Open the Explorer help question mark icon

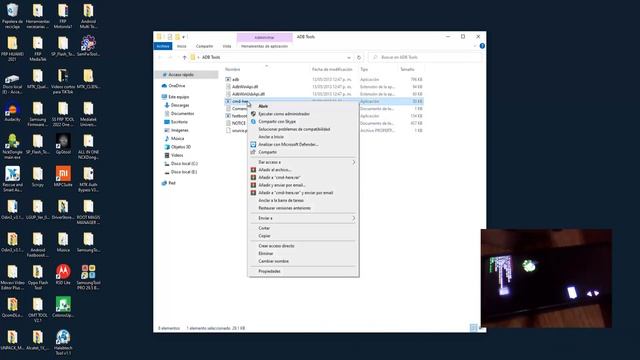coord(482,46)
